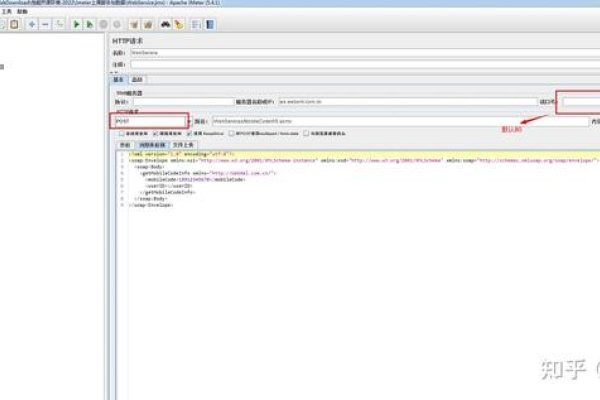The image size is (600, 400).
Task: Click the gray Stop test icon
Action: point(103,24)
